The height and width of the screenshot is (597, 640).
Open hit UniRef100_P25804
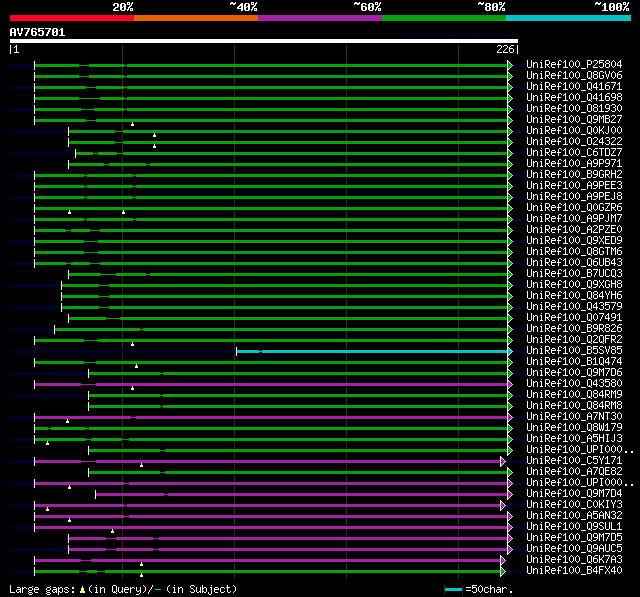574,64
